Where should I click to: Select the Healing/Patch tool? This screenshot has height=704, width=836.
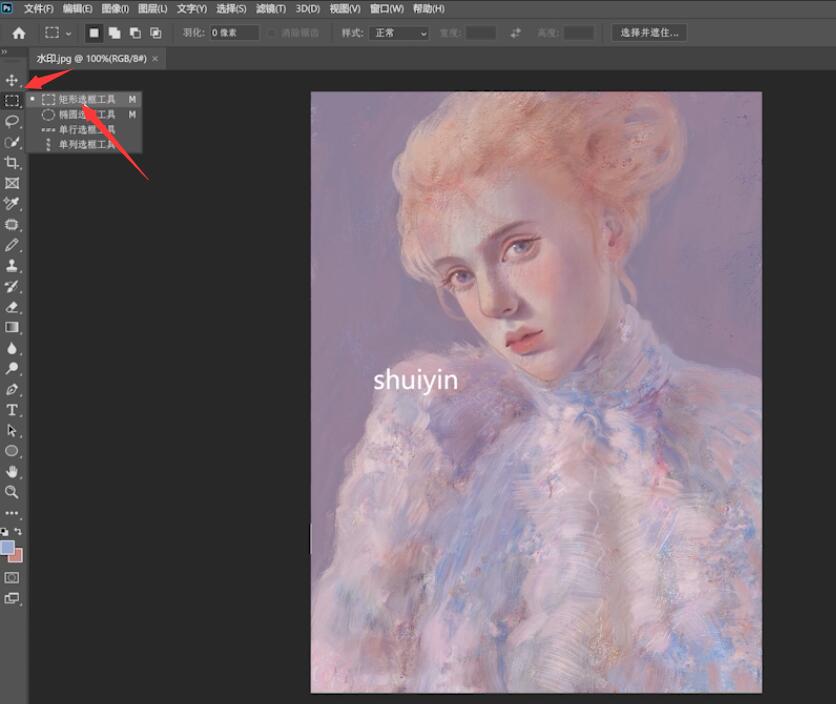pos(12,225)
